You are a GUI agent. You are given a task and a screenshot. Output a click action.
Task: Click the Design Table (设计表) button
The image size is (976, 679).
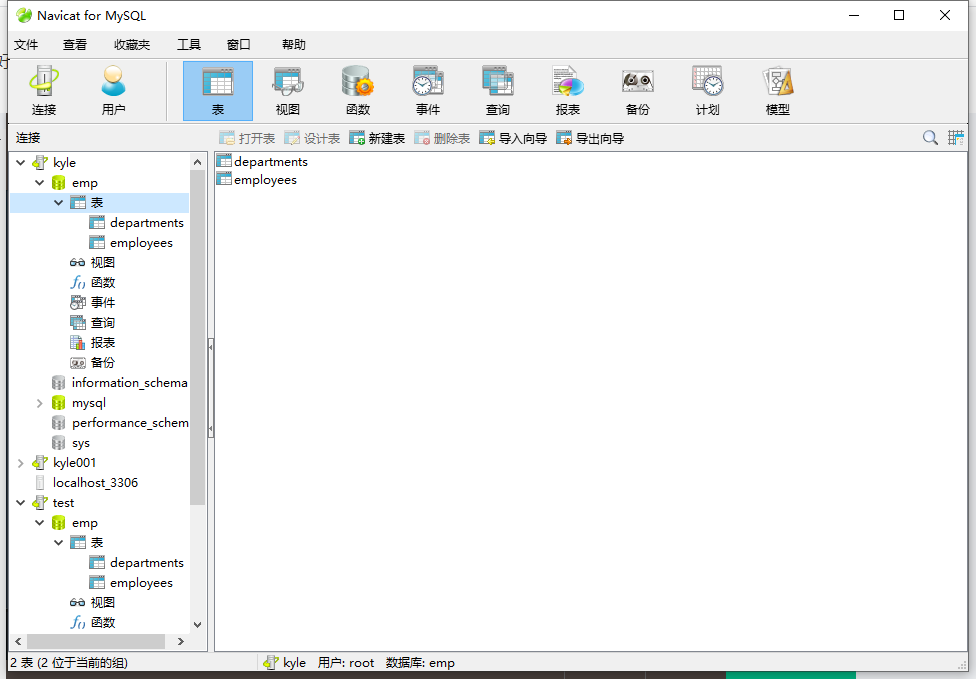pos(312,138)
